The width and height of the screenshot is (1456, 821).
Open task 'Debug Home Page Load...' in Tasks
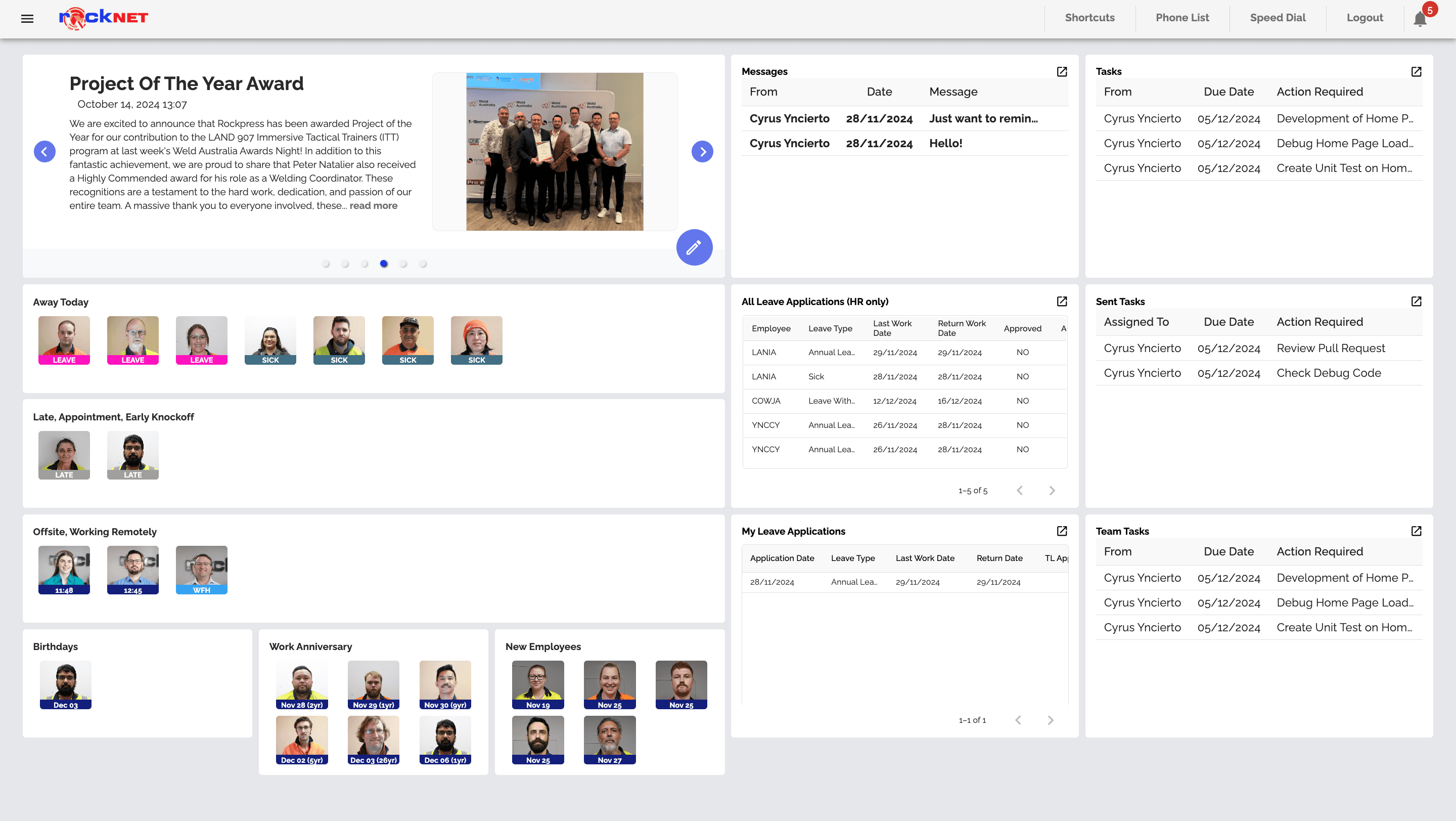pyautogui.click(x=1259, y=144)
